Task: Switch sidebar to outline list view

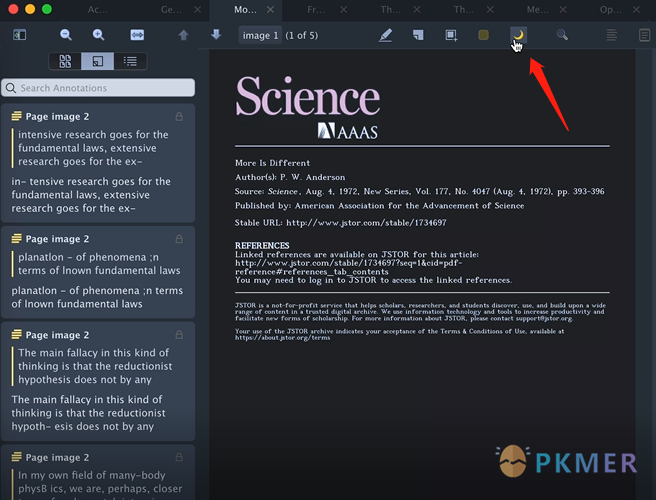Action: (130, 62)
